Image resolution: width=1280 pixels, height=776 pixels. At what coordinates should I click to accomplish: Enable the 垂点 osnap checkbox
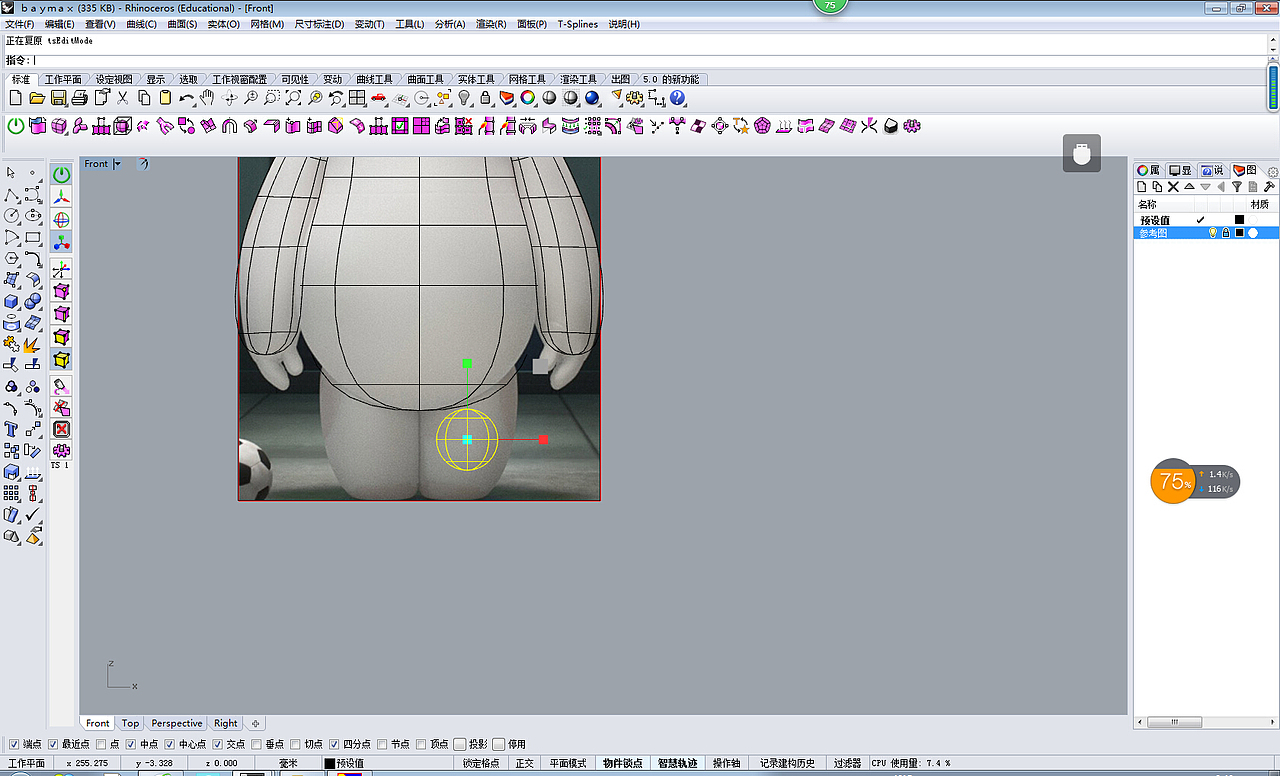256,744
